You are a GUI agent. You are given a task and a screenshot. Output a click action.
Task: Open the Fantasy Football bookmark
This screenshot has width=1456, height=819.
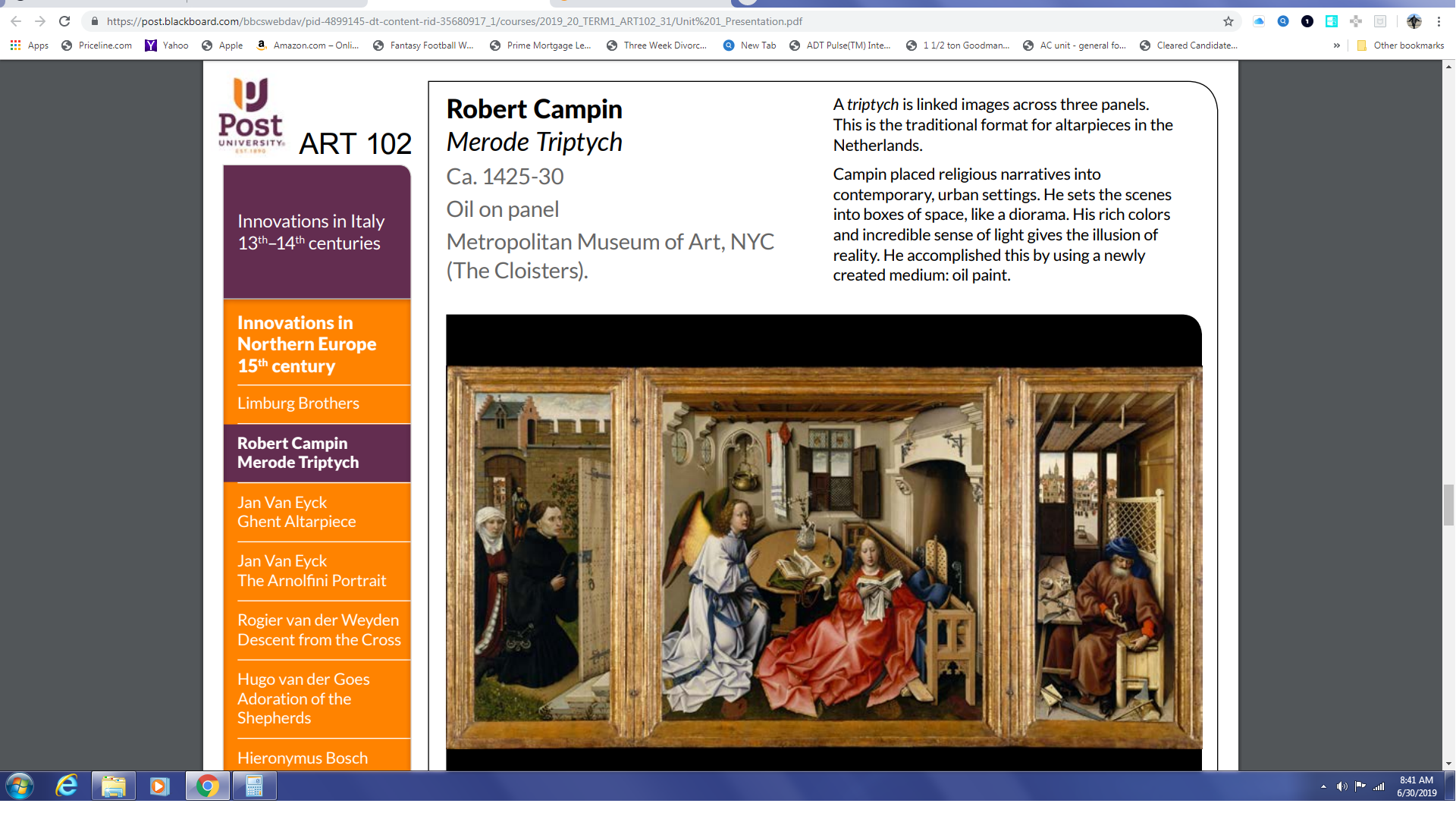click(423, 45)
